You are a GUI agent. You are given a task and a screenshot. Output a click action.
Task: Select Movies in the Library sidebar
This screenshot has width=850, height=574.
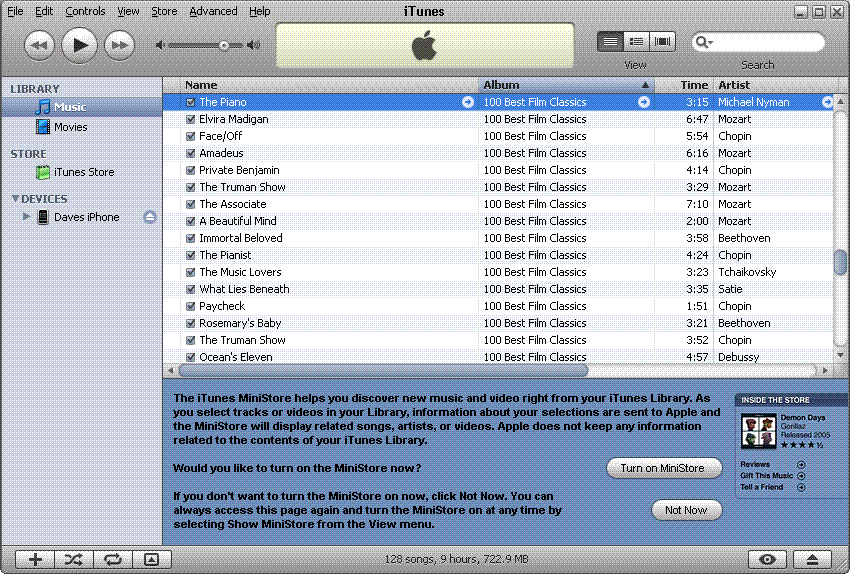(82, 127)
